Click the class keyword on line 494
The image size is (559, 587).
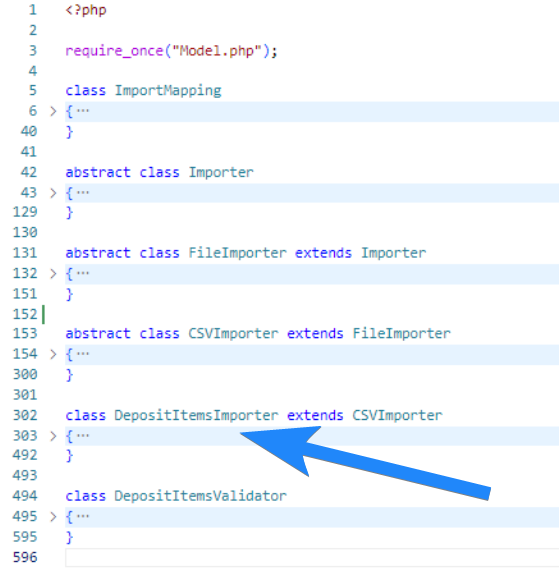86,496
